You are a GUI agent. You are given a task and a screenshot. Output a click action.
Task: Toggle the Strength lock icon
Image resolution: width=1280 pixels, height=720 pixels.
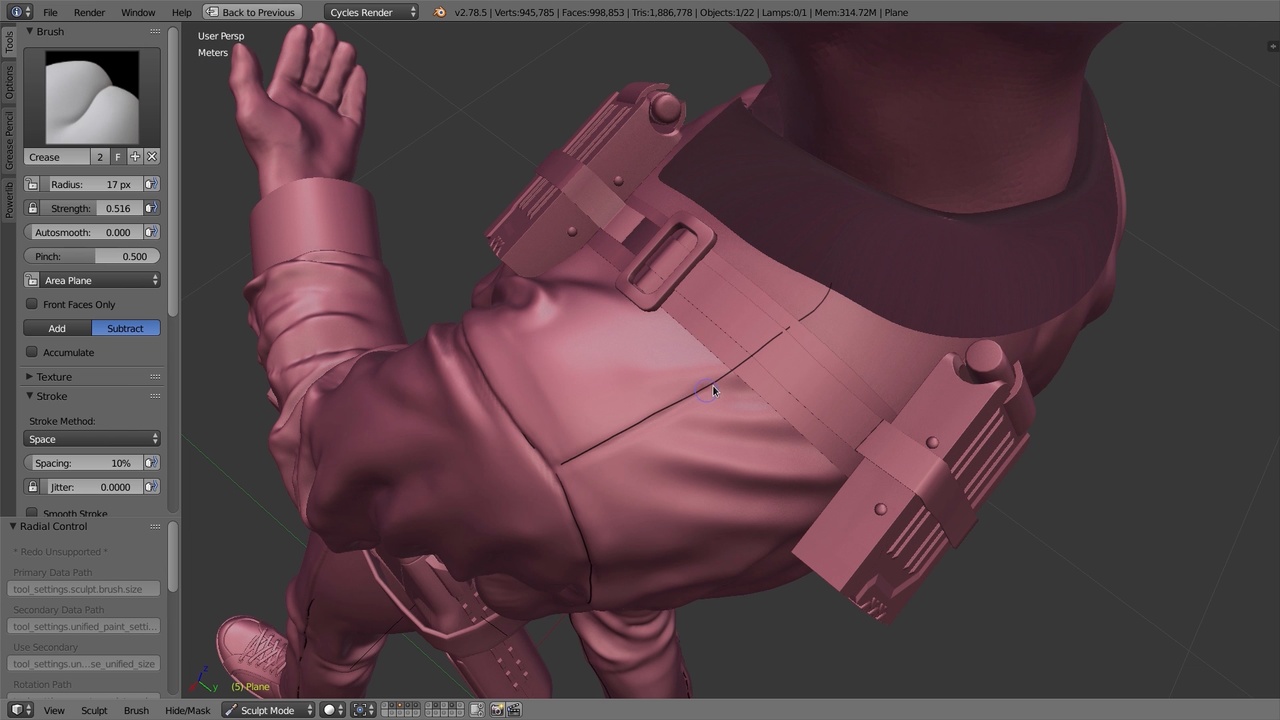32,208
